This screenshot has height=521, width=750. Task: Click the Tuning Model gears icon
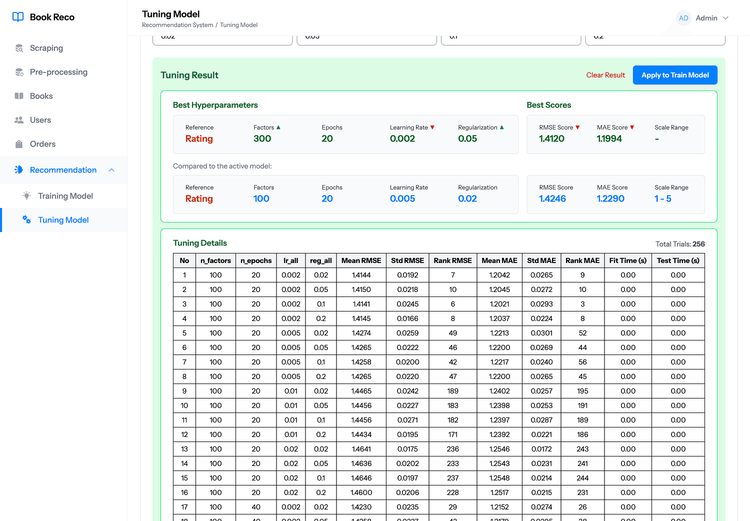point(27,220)
